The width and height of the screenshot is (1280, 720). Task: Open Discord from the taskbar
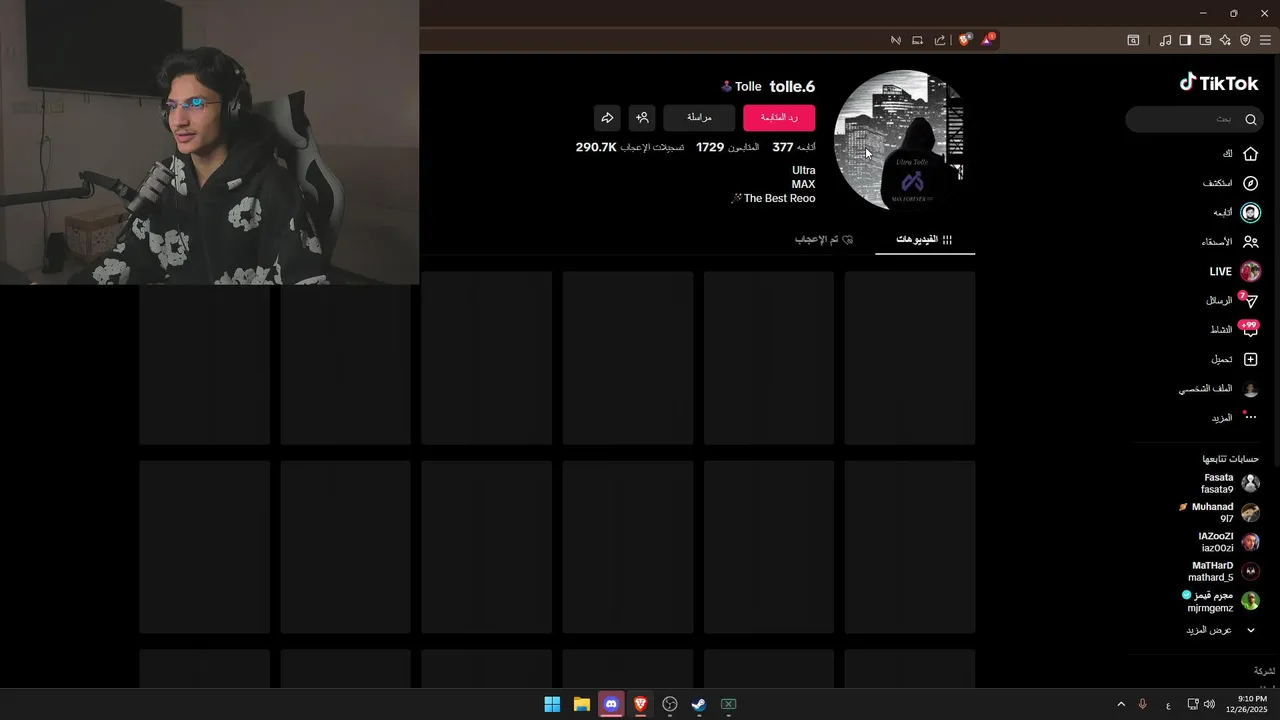tap(611, 704)
